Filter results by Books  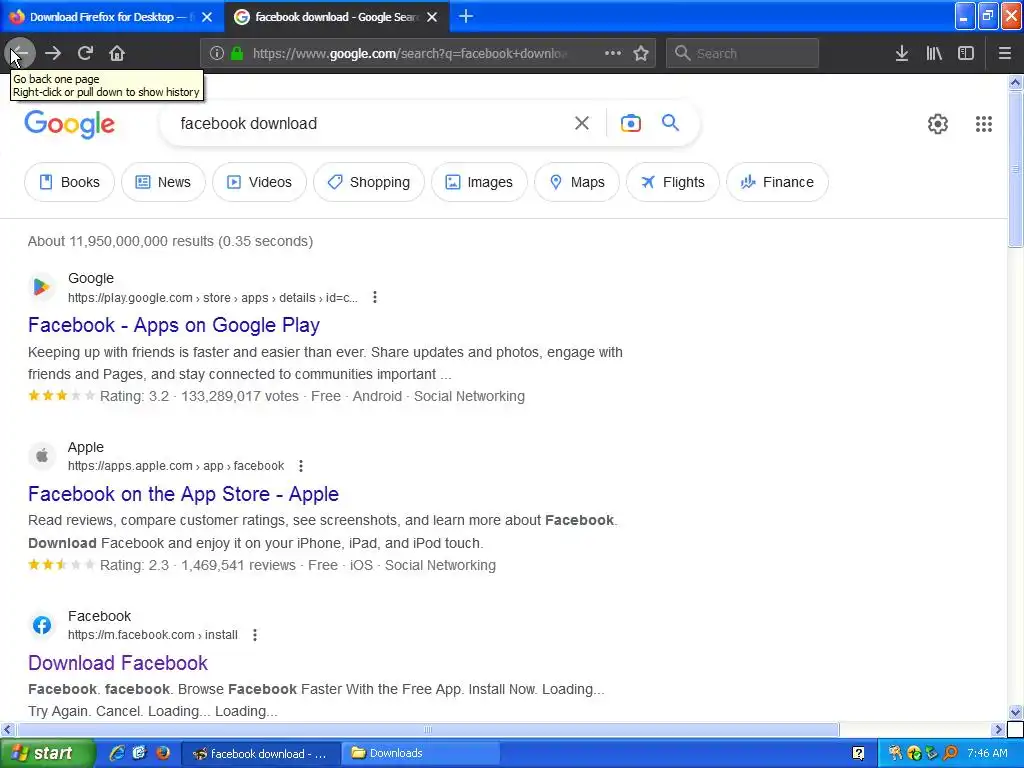pos(69,182)
